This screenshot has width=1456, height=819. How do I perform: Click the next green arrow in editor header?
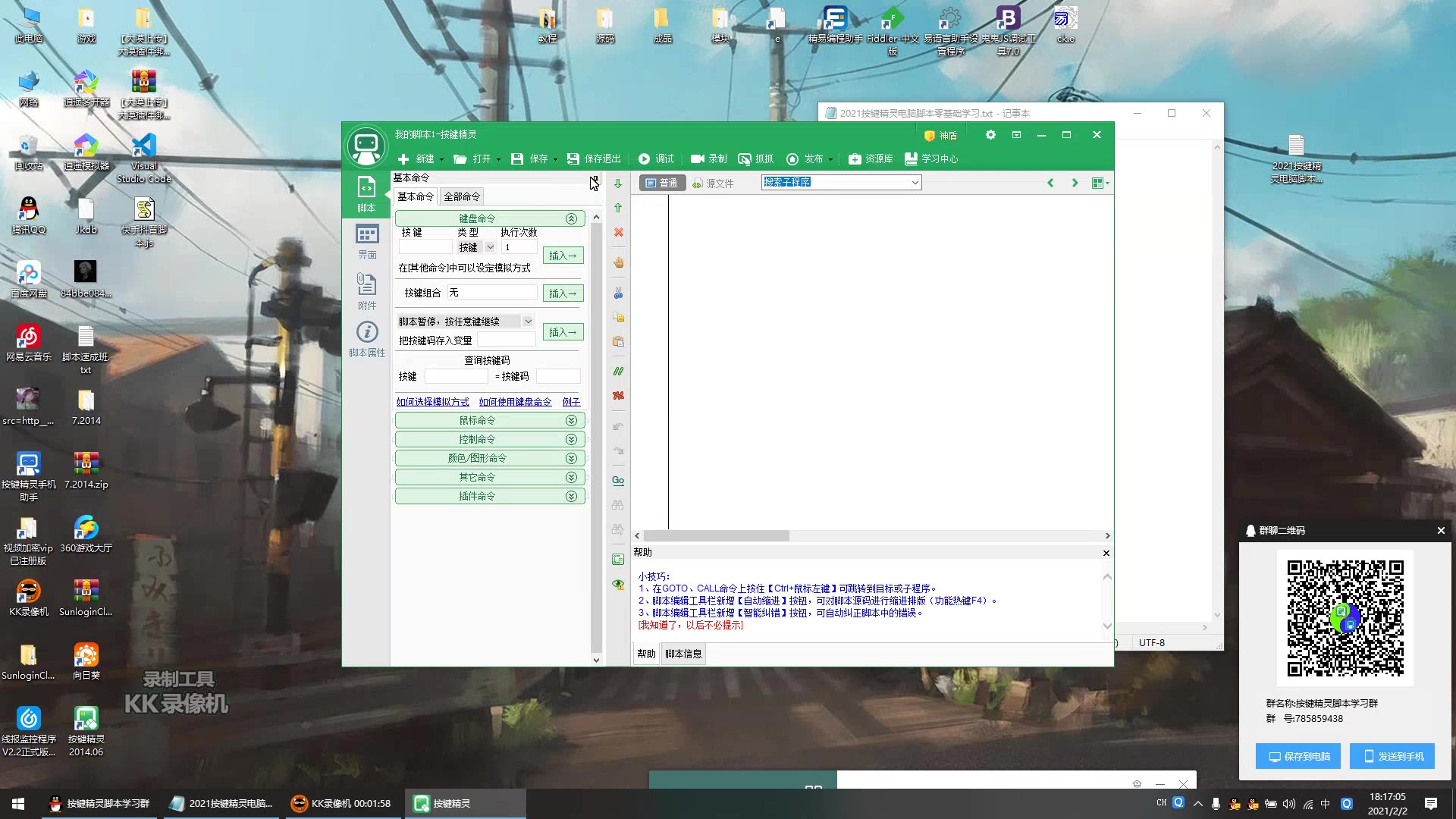click(x=1075, y=183)
